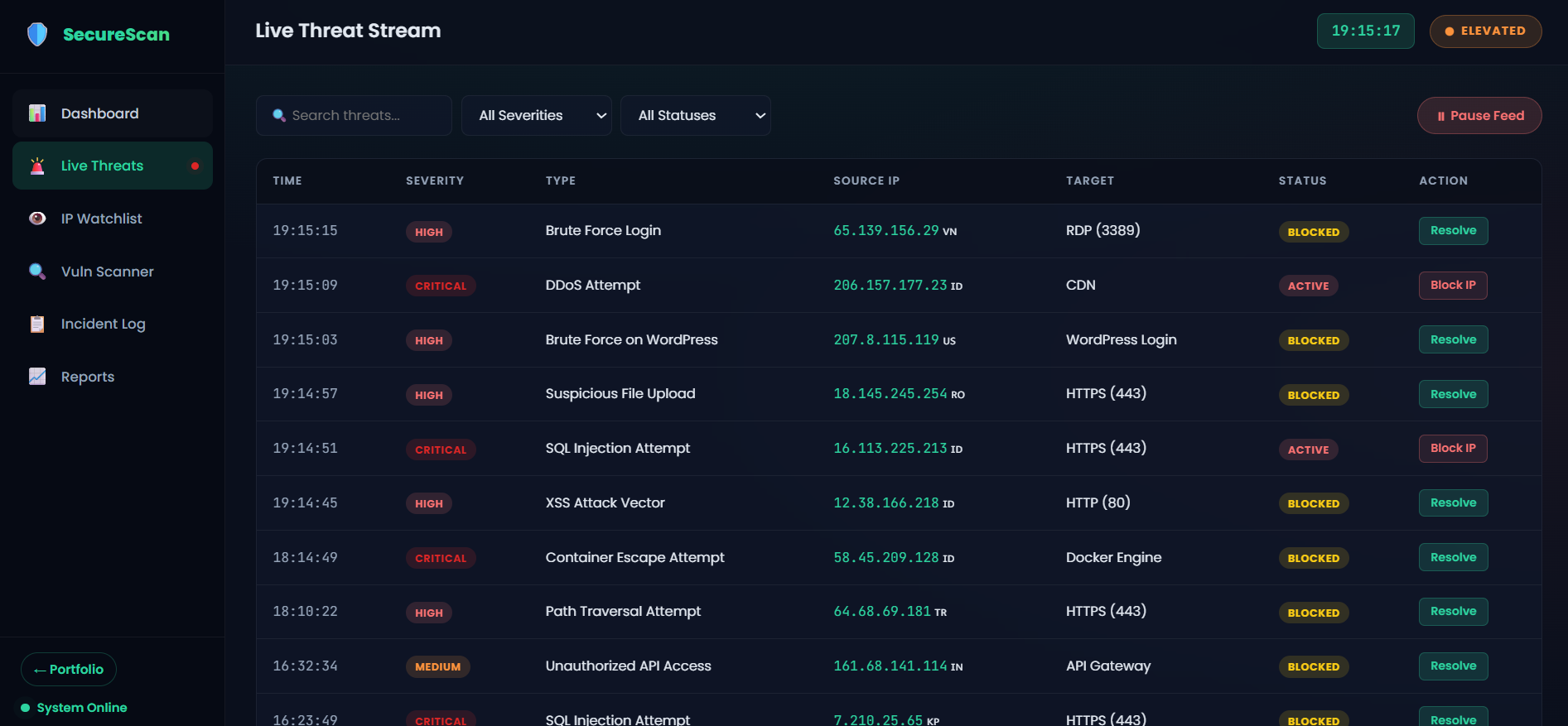Click the Reports graph icon

(x=37, y=377)
